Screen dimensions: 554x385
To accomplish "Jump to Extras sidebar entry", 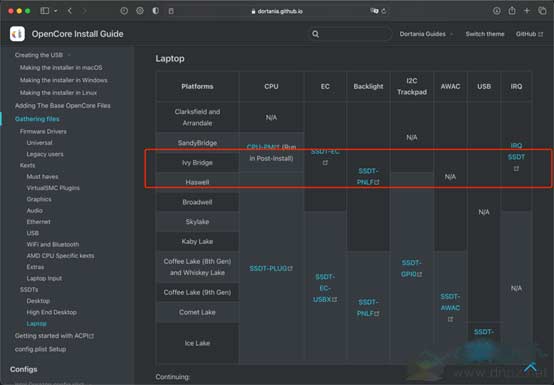I will click(35, 267).
